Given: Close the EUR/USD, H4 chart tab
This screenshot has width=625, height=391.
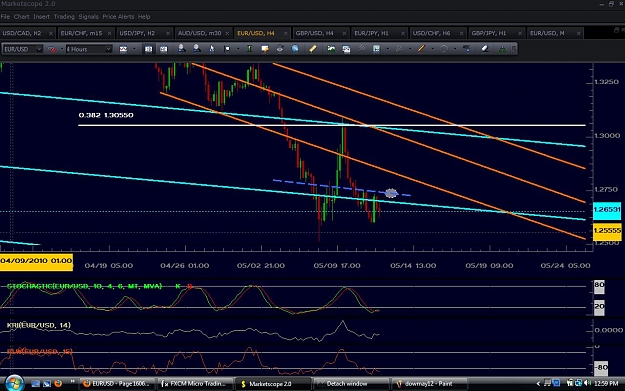Looking at the screenshot, I should 286,33.
